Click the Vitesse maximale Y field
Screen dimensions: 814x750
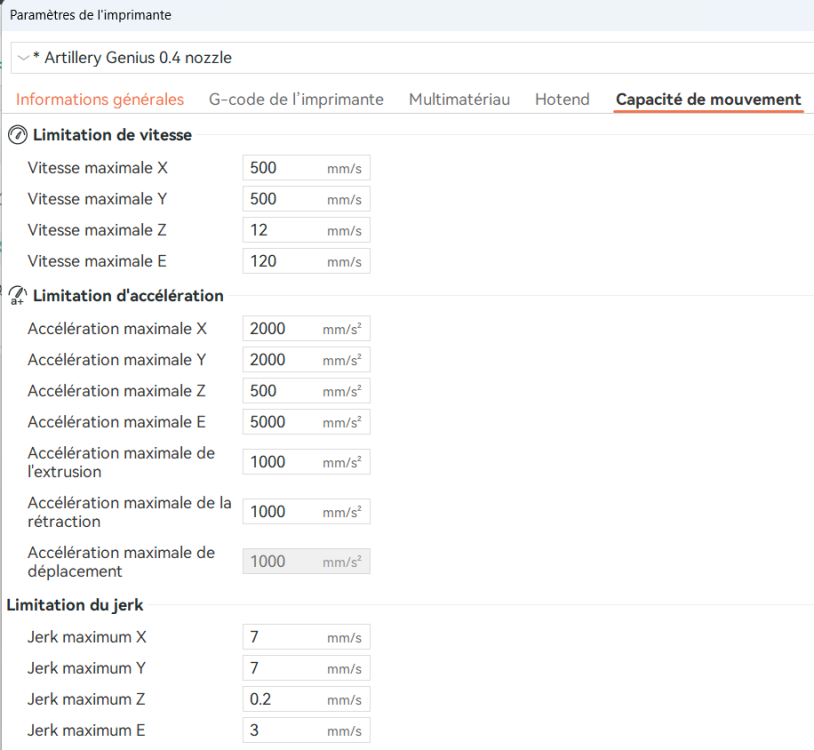point(306,199)
